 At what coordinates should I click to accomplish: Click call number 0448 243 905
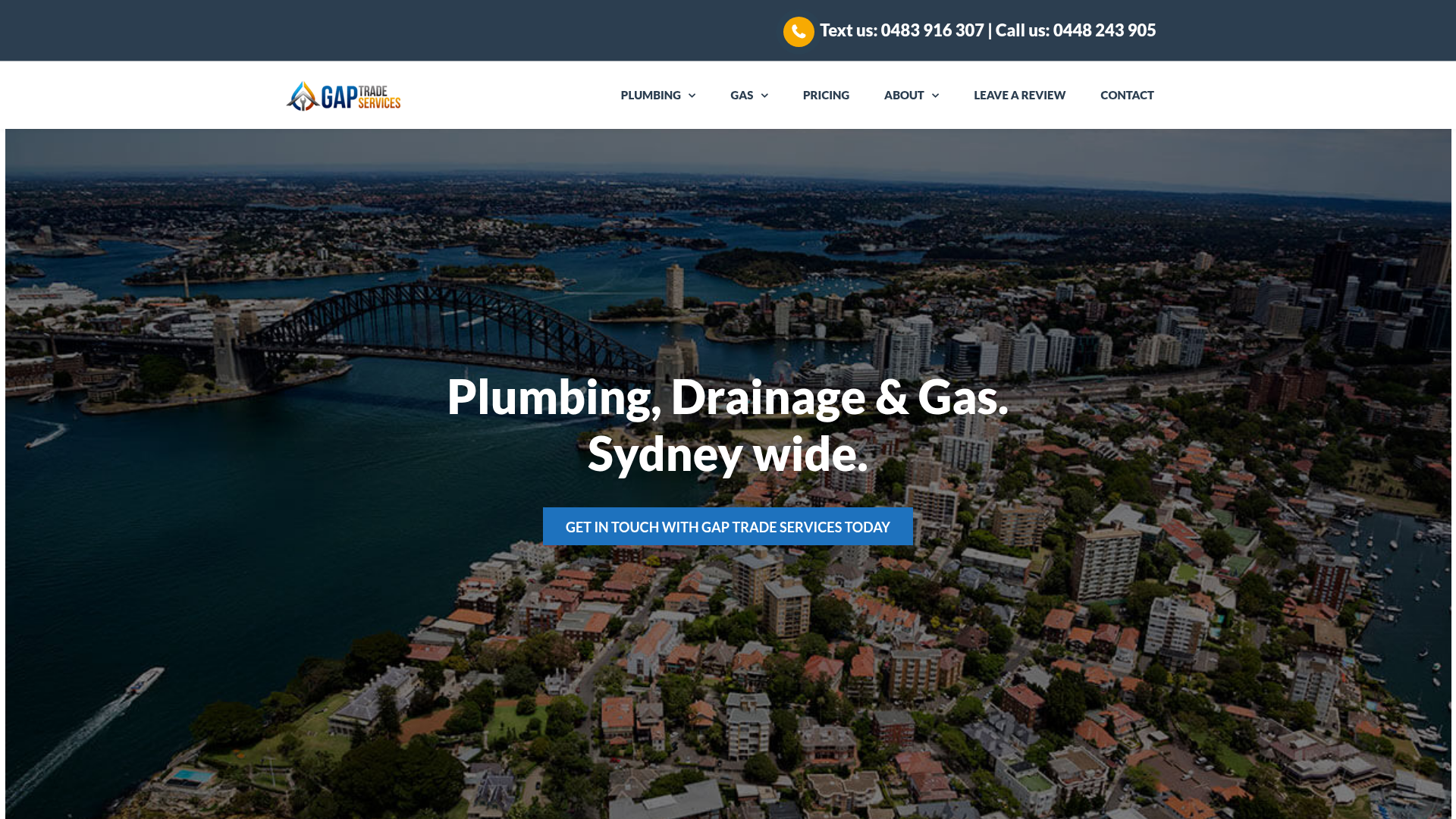1104,30
